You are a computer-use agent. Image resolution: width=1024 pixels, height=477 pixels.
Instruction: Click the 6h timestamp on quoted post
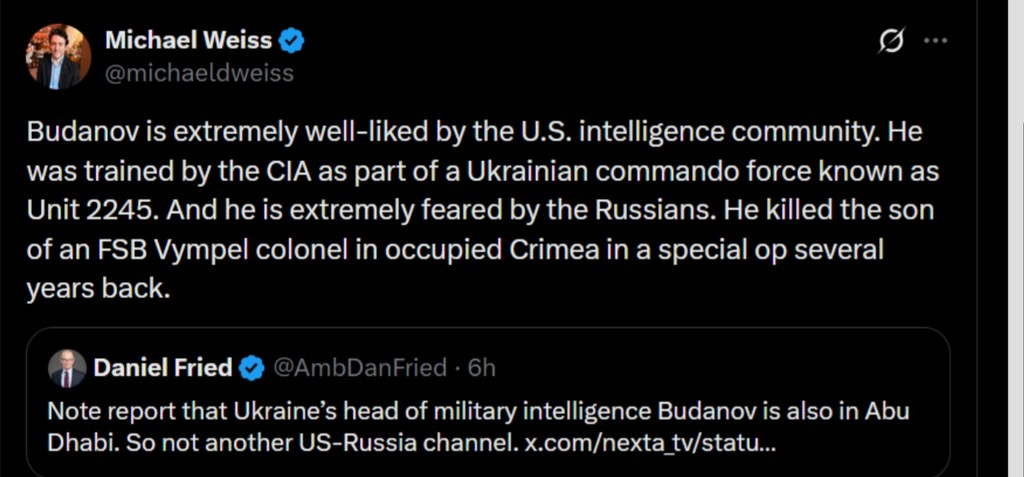pos(481,369)
